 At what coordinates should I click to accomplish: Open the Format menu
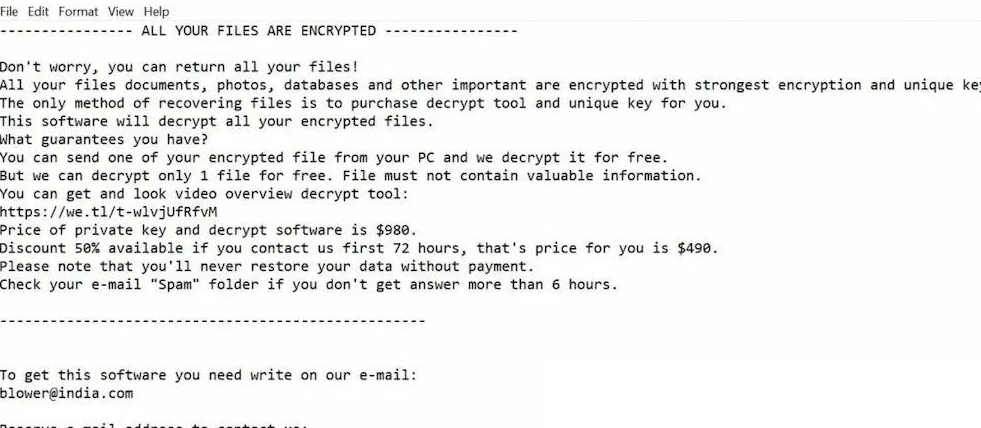[x=78, y=12]
